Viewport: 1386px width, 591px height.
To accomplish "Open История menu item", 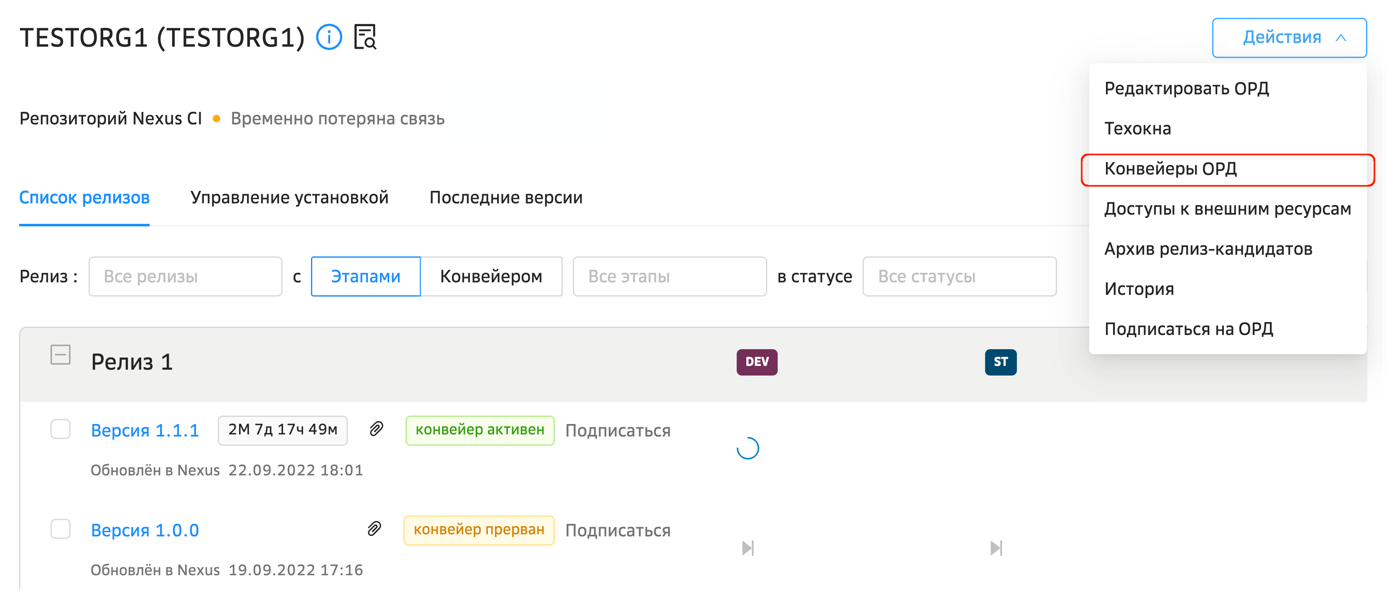I will [x=1228, y=289].
